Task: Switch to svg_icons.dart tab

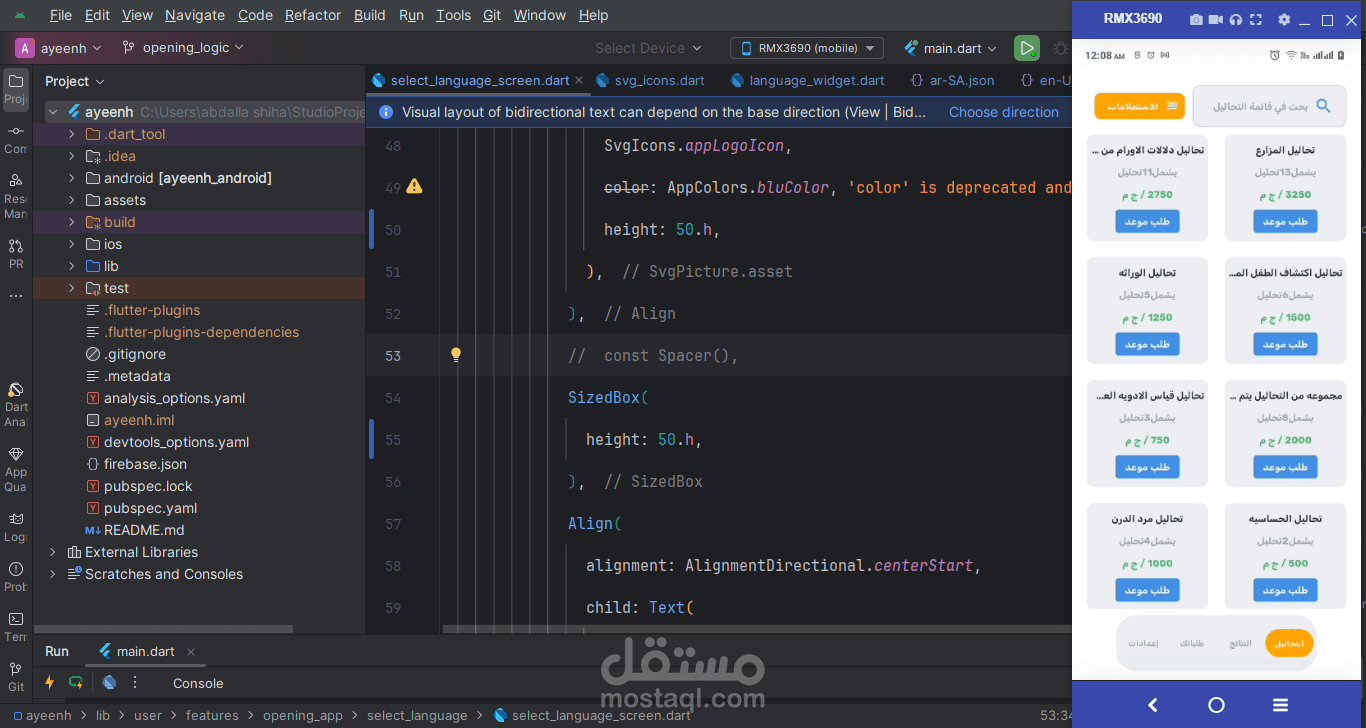Action: click(650, 80)
